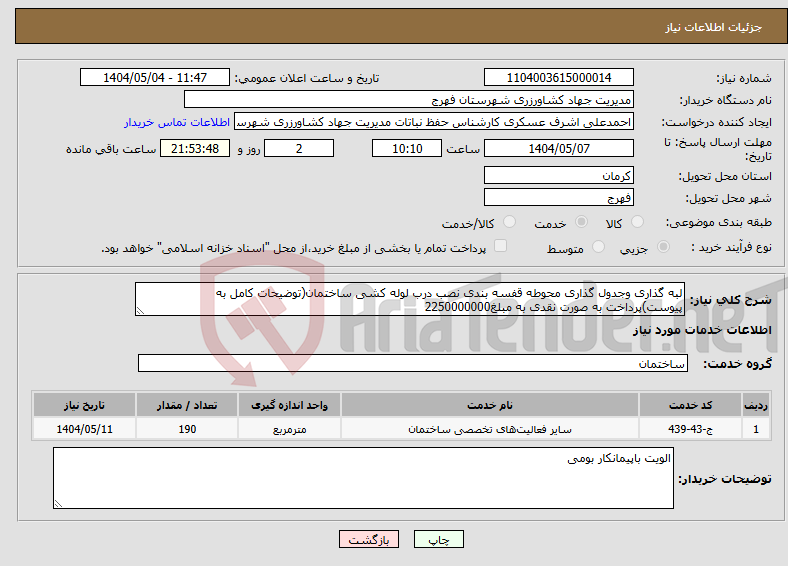Click the واحد اندازه گیری column header

(289, 405)
